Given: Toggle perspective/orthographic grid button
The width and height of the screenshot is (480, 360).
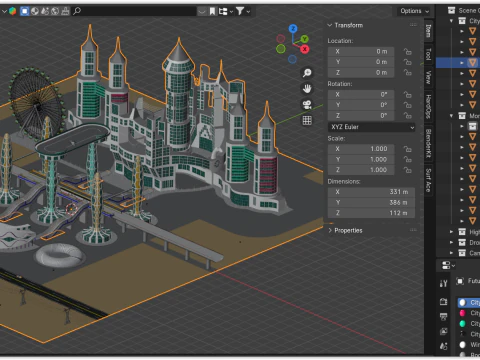Looking at the screenshot, I should click(x=307, y=120).
